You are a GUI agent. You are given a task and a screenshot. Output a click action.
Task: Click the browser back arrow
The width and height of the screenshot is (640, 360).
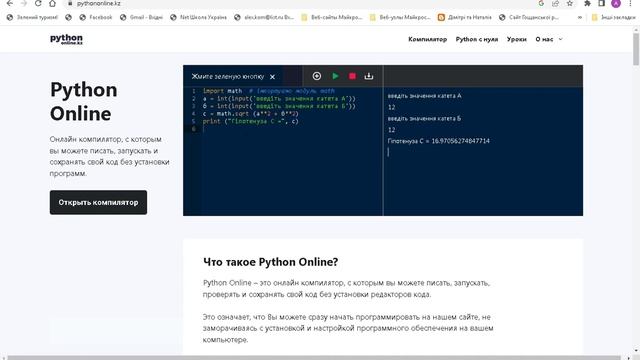(10, 3)
